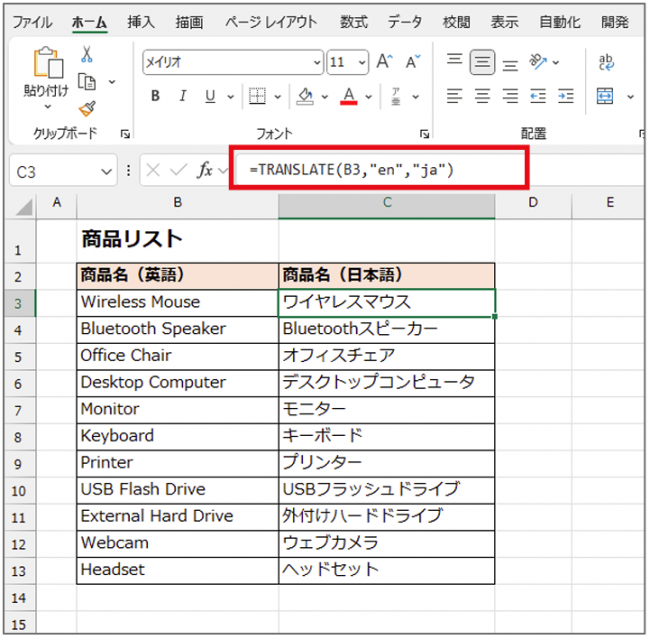The height and width of the screenshot is (640, 650).
Task: Click Merge and Center icon
Action: pos(605,96)
